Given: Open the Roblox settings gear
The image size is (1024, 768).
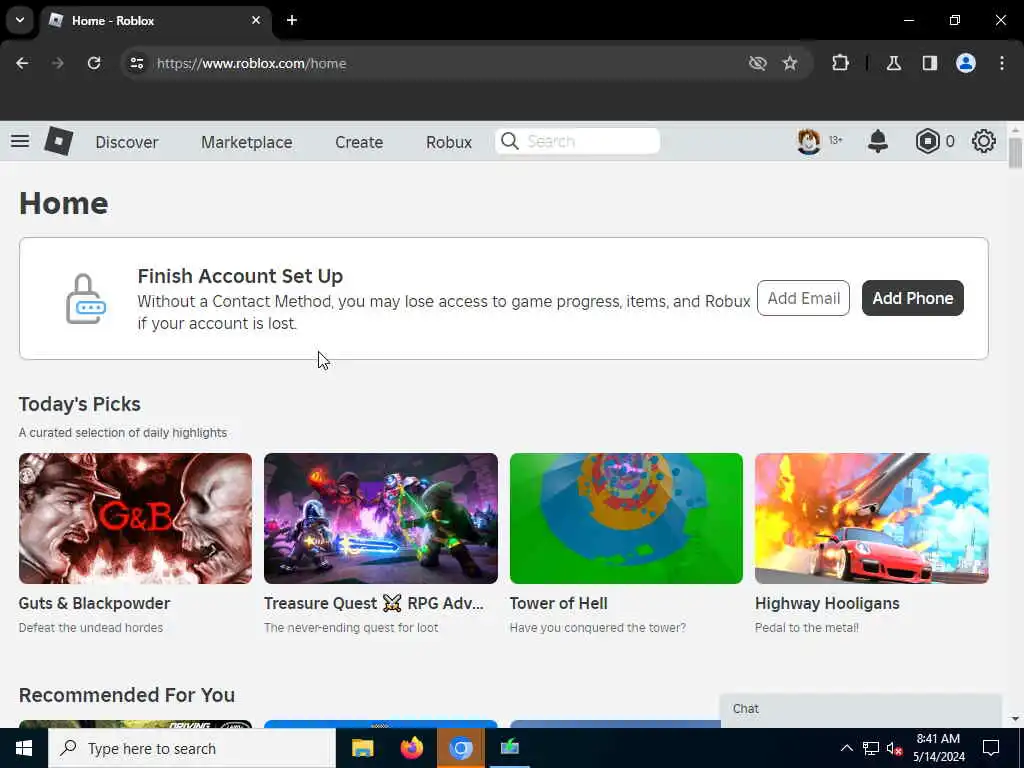Looking at the screenshot, I should coord(984,141).
